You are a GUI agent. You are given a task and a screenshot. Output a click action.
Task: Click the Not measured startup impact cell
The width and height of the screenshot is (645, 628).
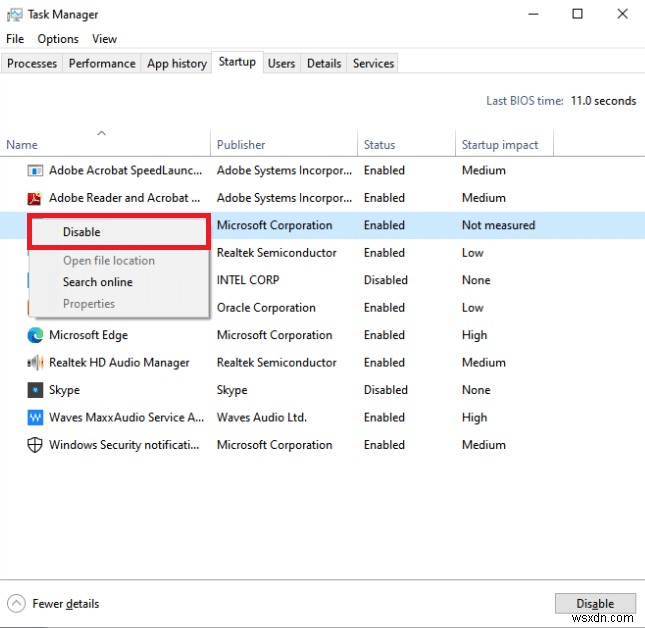[499, 225]
